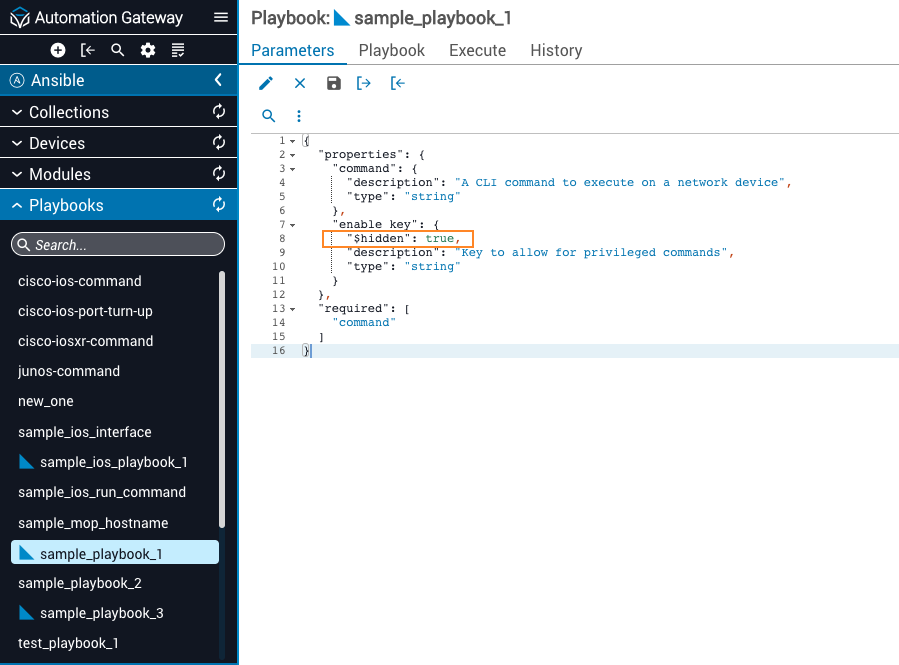Click the checklist icon in sidebar toolbar

coord(178,50)
